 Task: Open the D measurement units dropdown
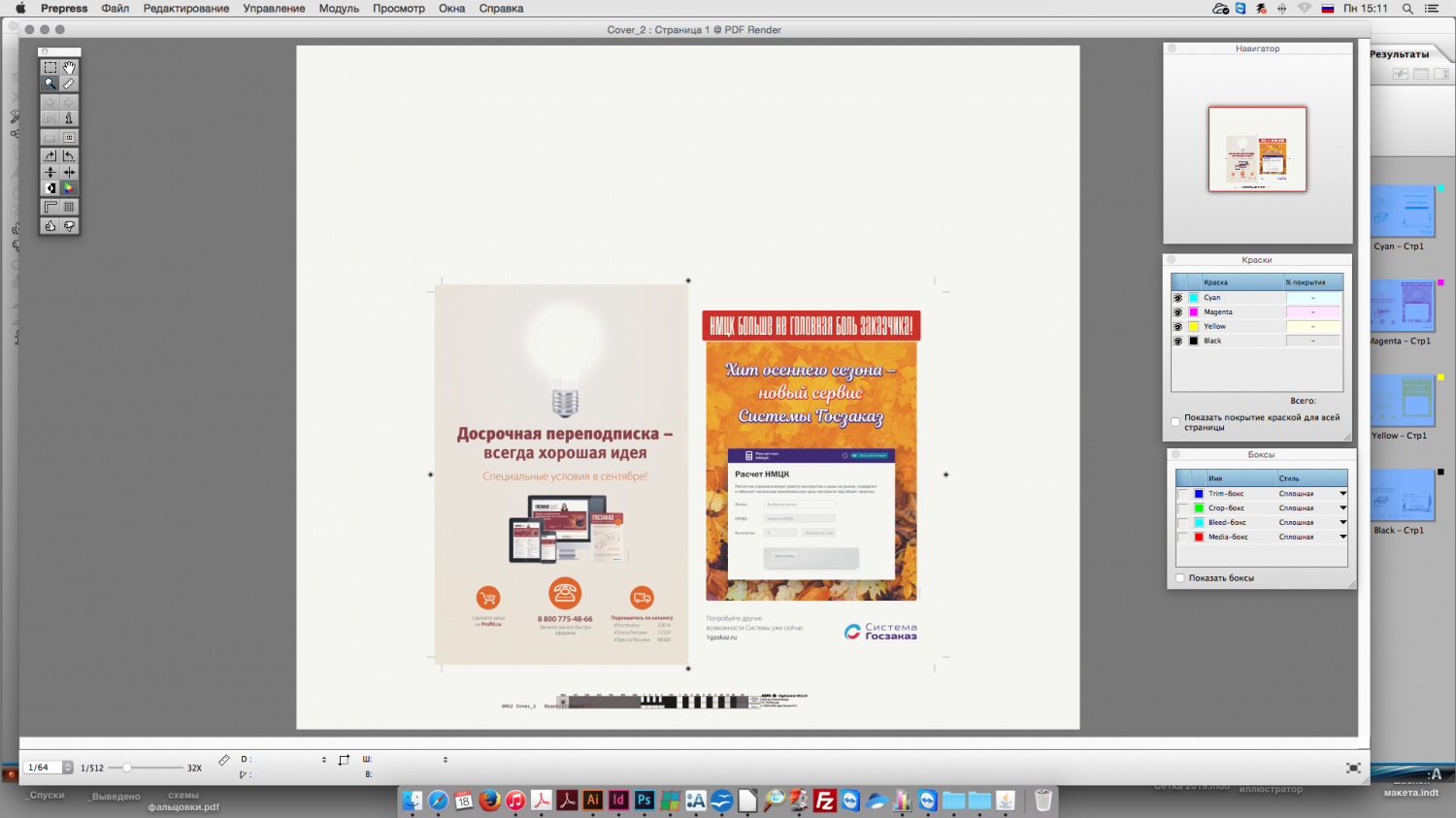pyautogui.click(x=324, y=760)
